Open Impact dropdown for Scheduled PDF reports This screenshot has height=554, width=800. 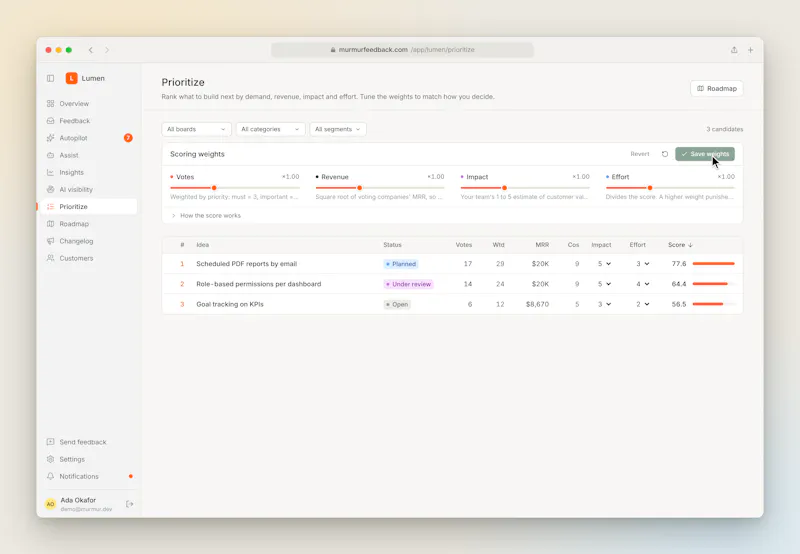(x=604, y=264)
